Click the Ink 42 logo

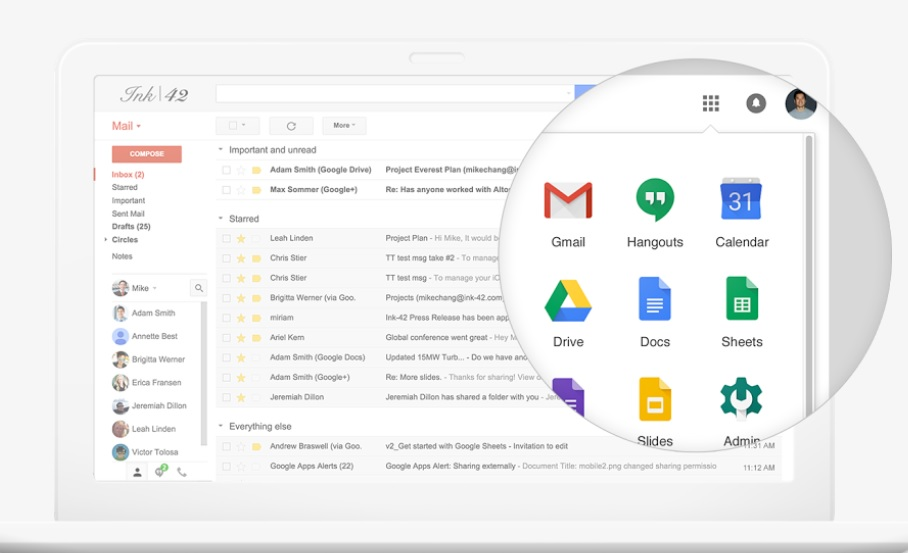154,94
